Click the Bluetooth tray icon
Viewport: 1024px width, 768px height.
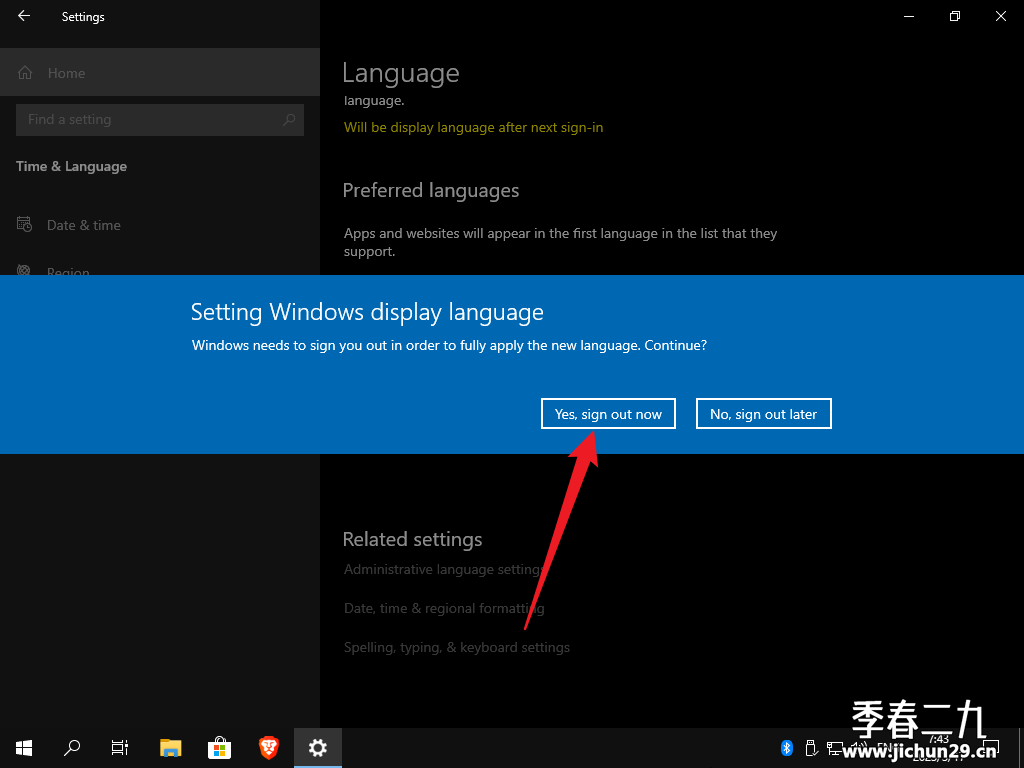coord(787,747)
